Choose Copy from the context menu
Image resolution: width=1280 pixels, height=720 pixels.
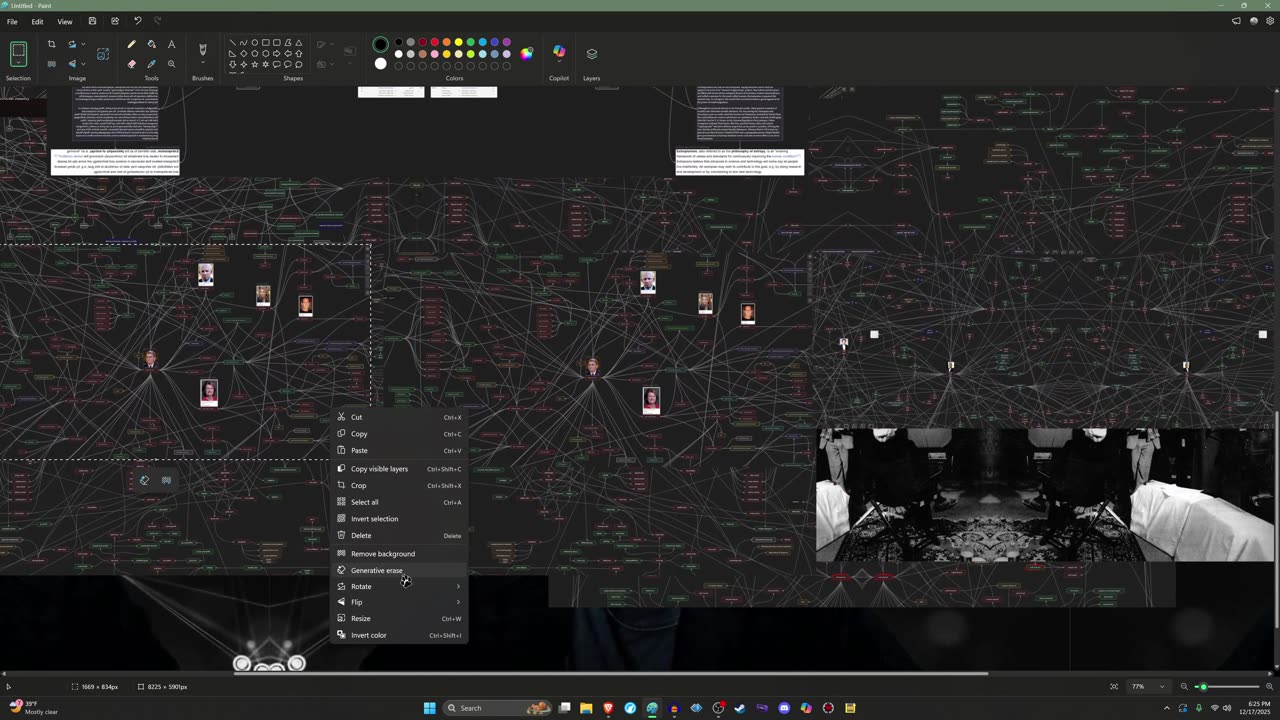point(399,434)
